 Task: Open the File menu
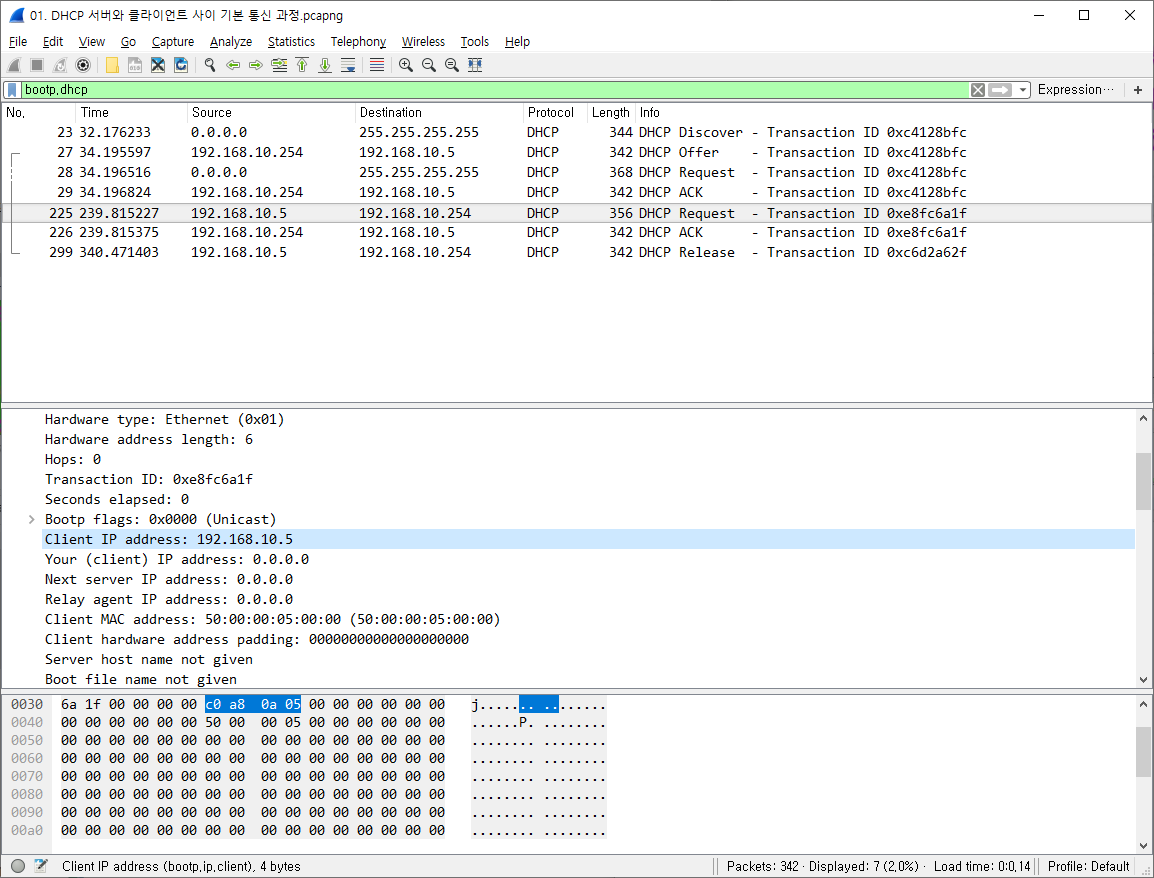pos(18,42)
